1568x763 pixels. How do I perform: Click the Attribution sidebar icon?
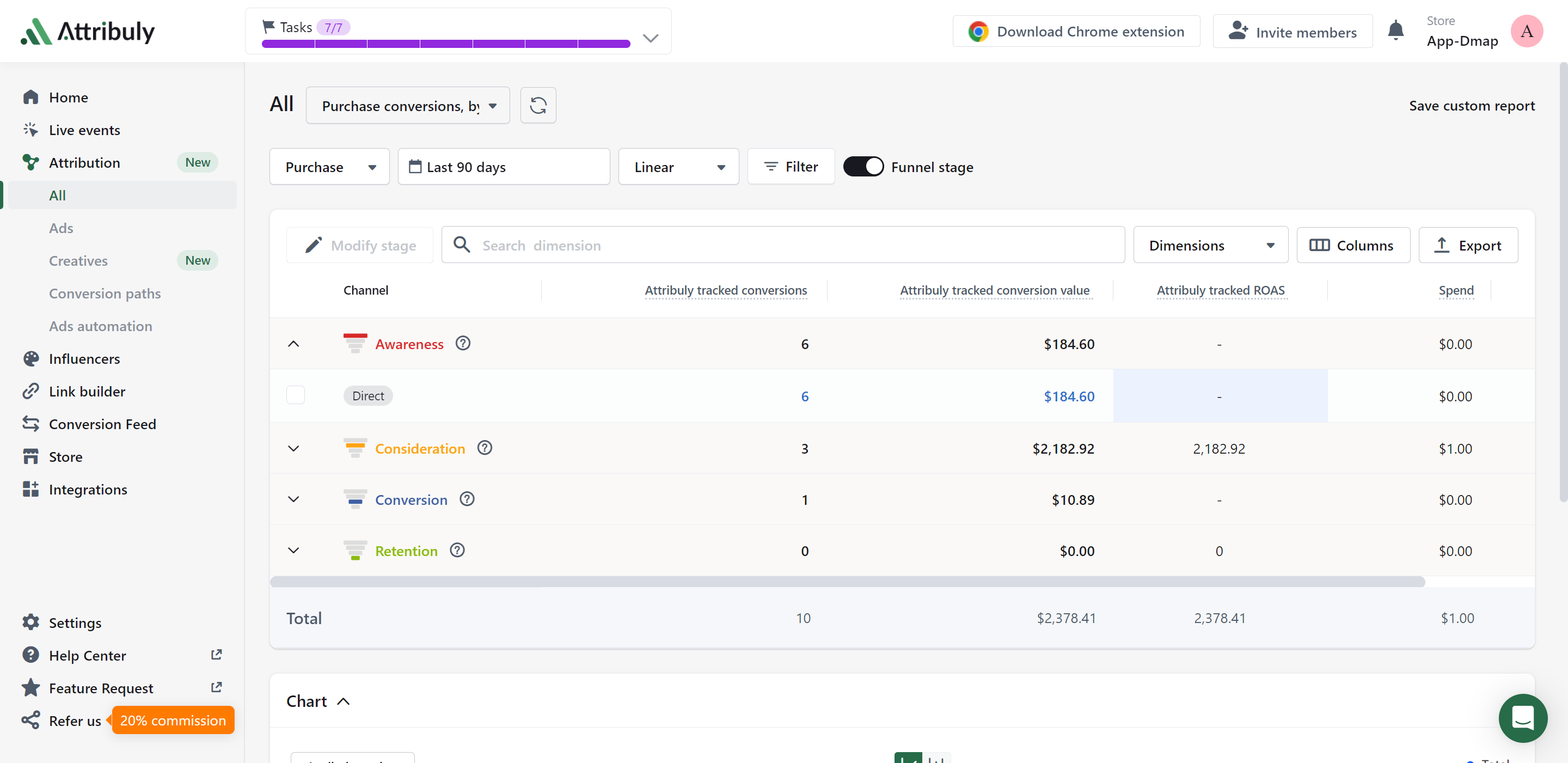click(31, 161)
